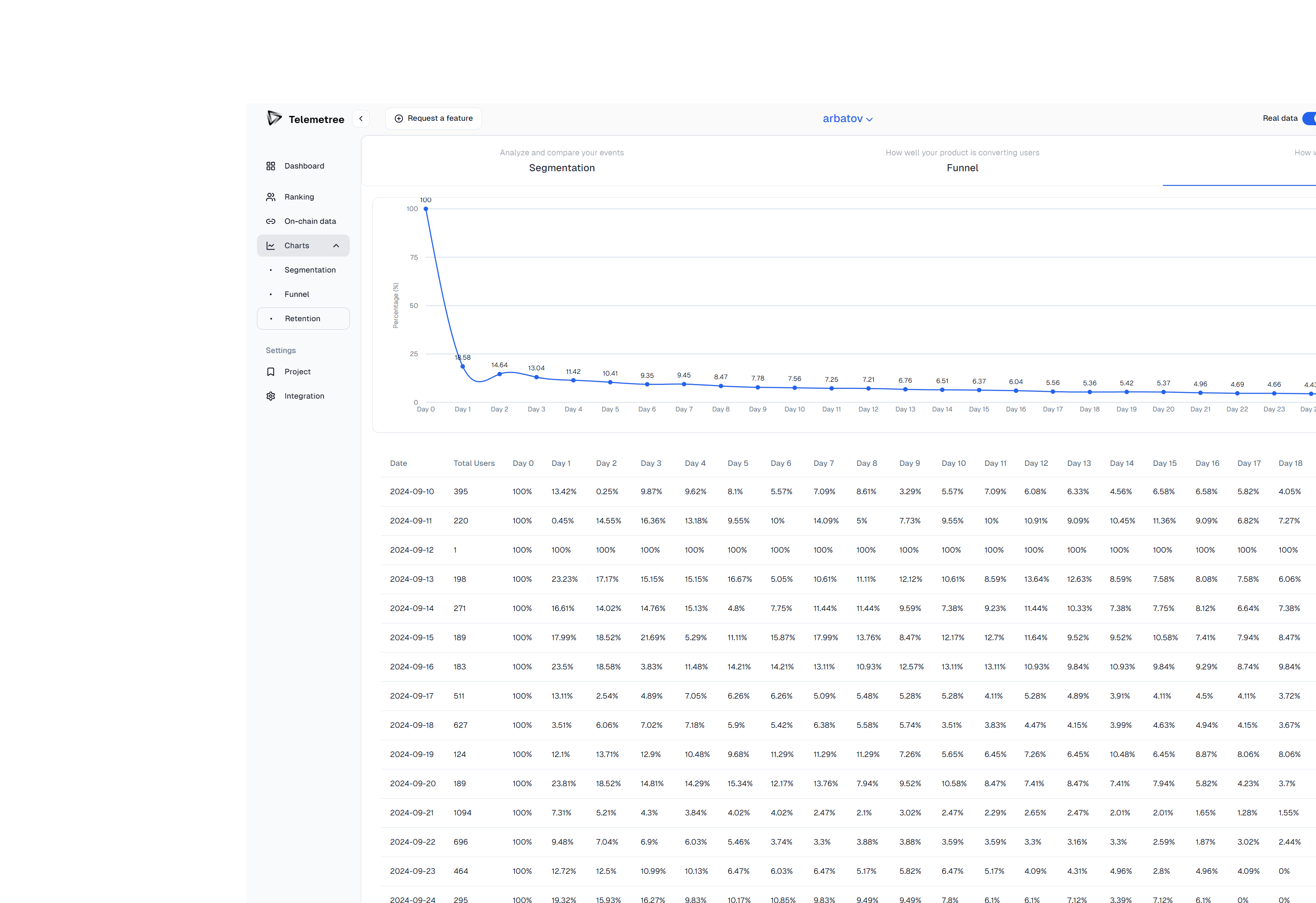Click the Telemetree triangle logo

click(x=274, y=119)
